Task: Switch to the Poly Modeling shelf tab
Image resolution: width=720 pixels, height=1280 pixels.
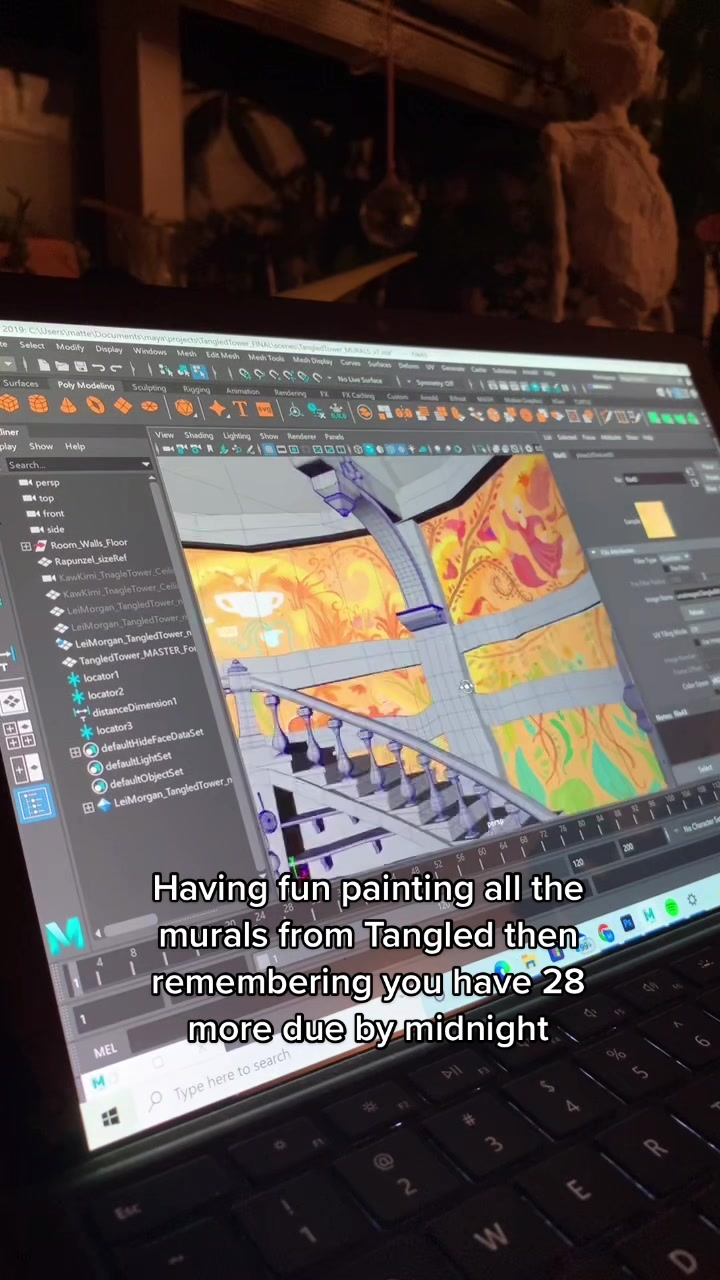Action: (x=86, y=385)
